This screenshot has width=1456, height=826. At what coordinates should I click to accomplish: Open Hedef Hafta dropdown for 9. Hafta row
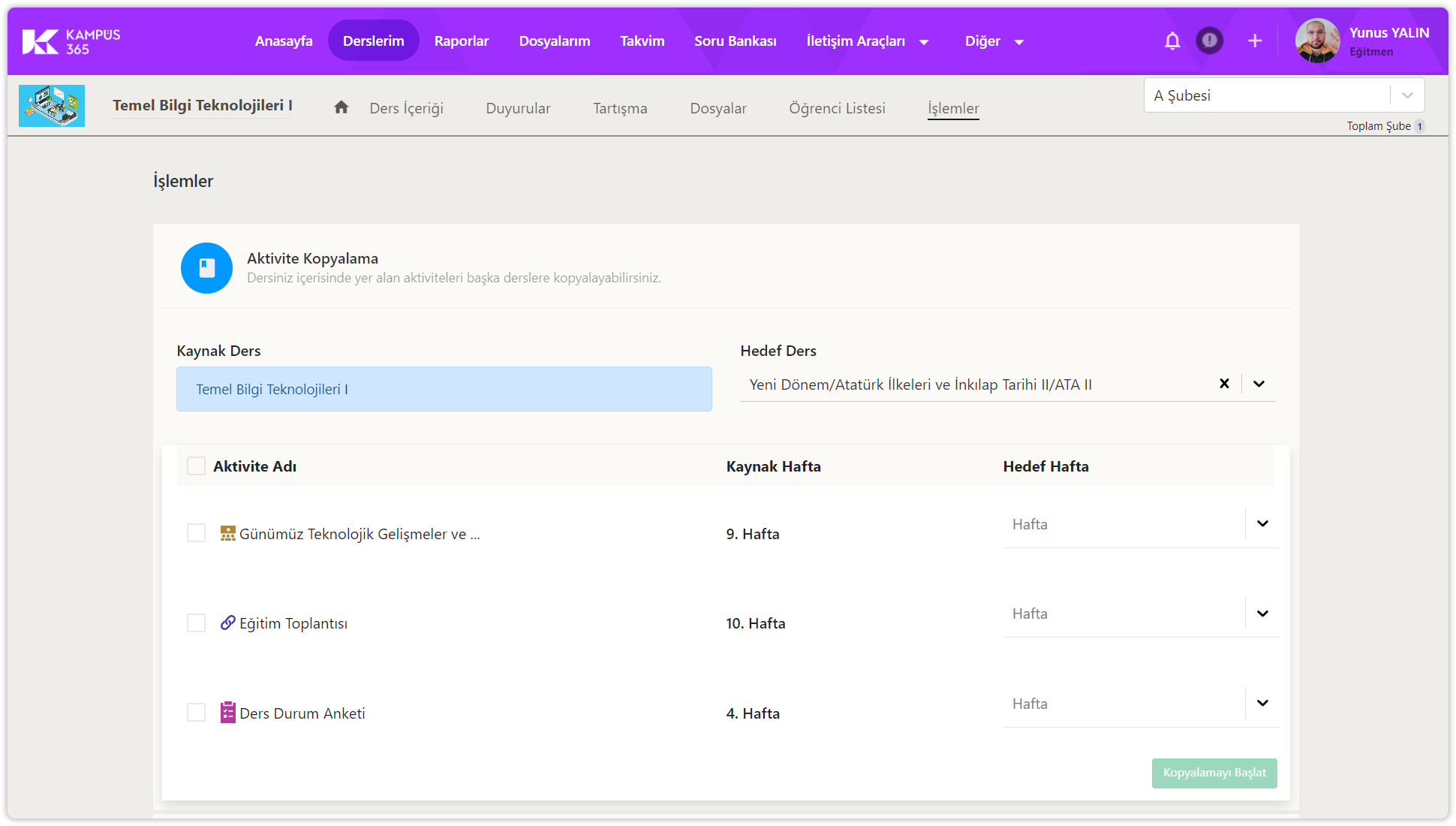1262,524
